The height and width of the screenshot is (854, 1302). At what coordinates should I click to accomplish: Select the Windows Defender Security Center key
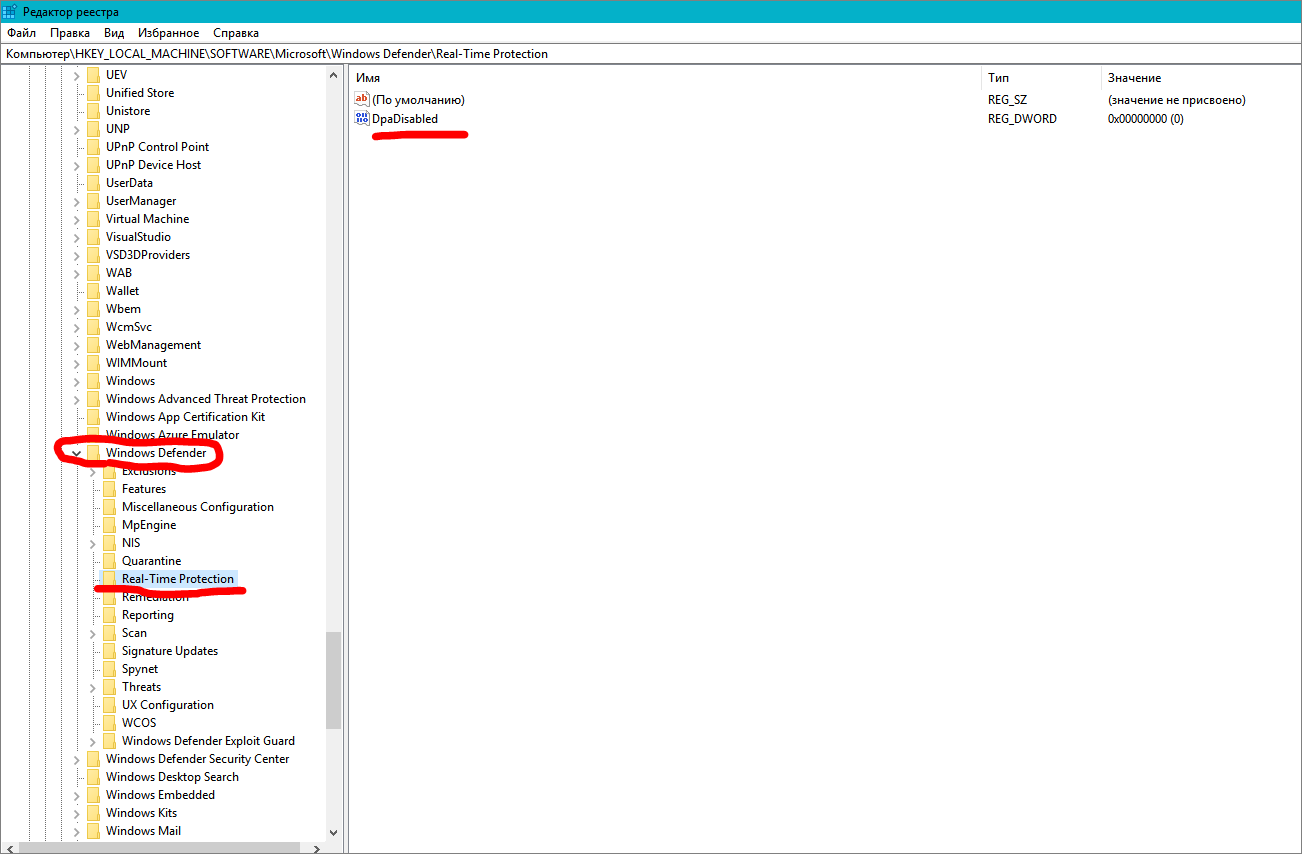[198, 759]
